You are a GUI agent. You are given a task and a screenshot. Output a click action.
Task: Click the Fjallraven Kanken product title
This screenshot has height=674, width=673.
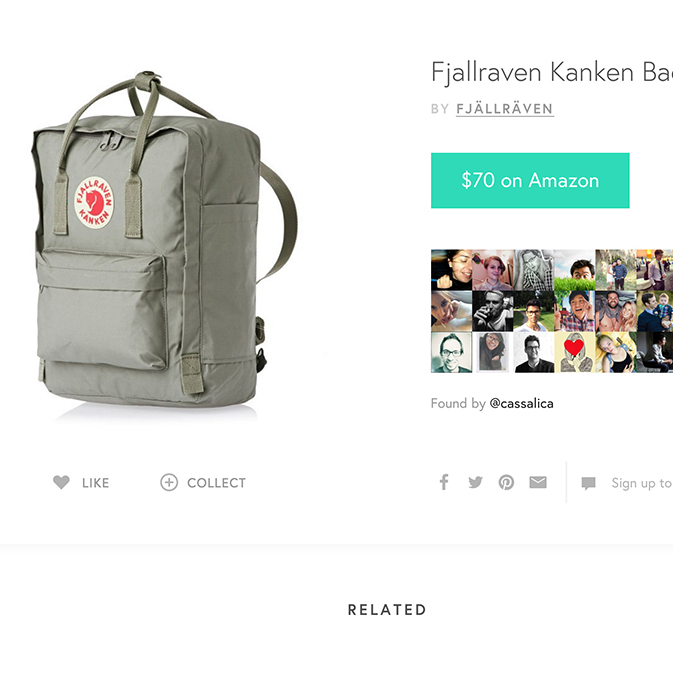tap(552, 72)
